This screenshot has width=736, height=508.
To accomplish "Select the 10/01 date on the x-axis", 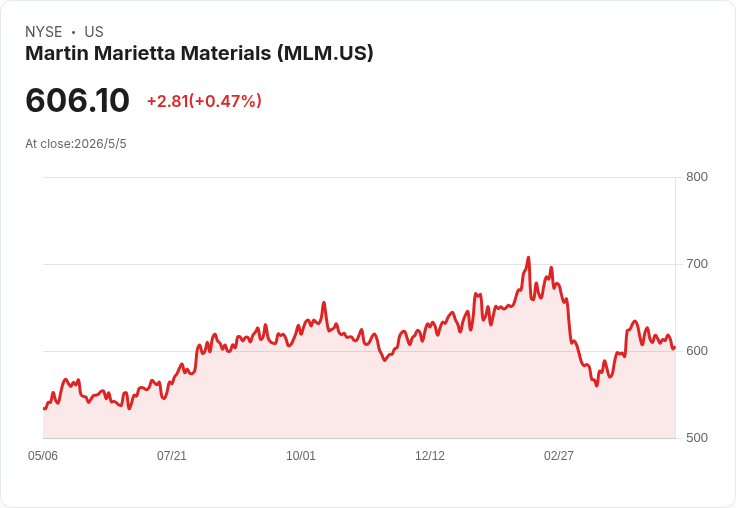I will coord(301,456).
